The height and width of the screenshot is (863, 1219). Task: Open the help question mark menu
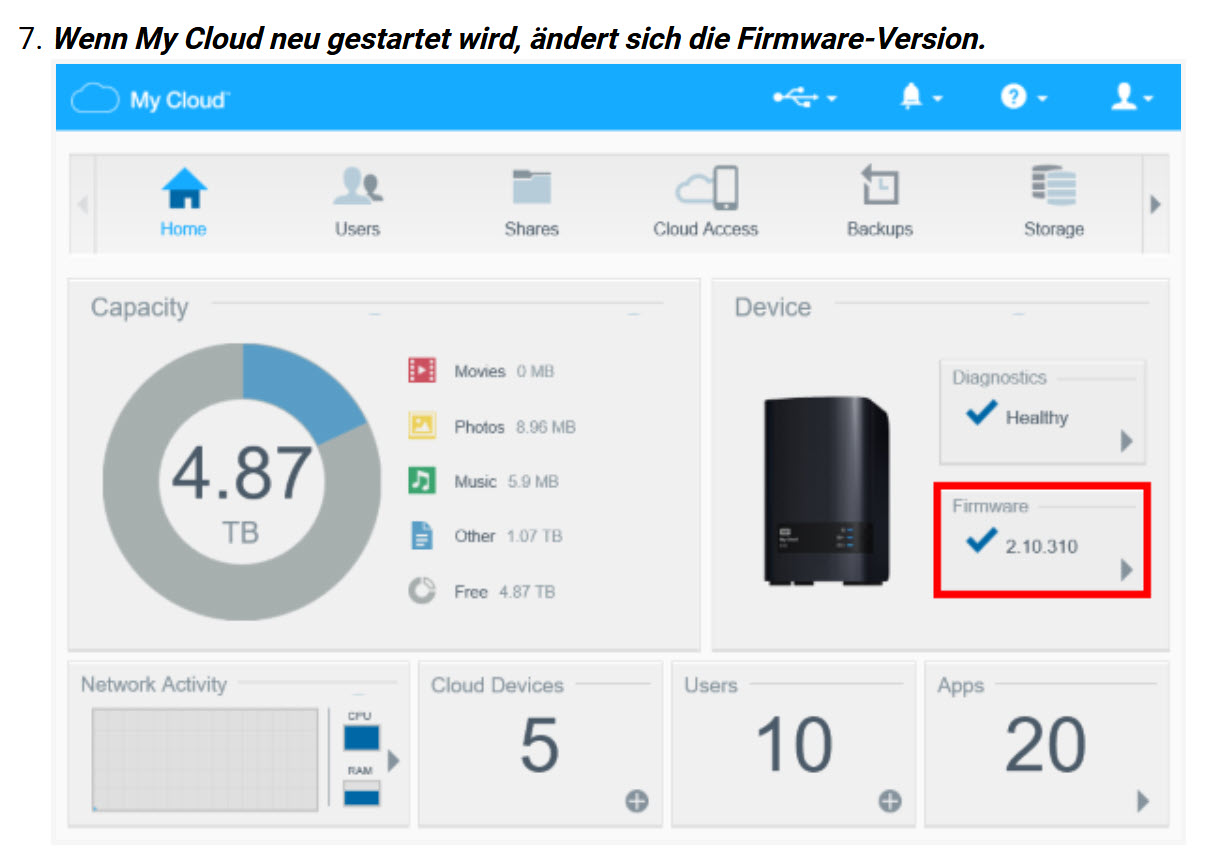[1024, 97]
